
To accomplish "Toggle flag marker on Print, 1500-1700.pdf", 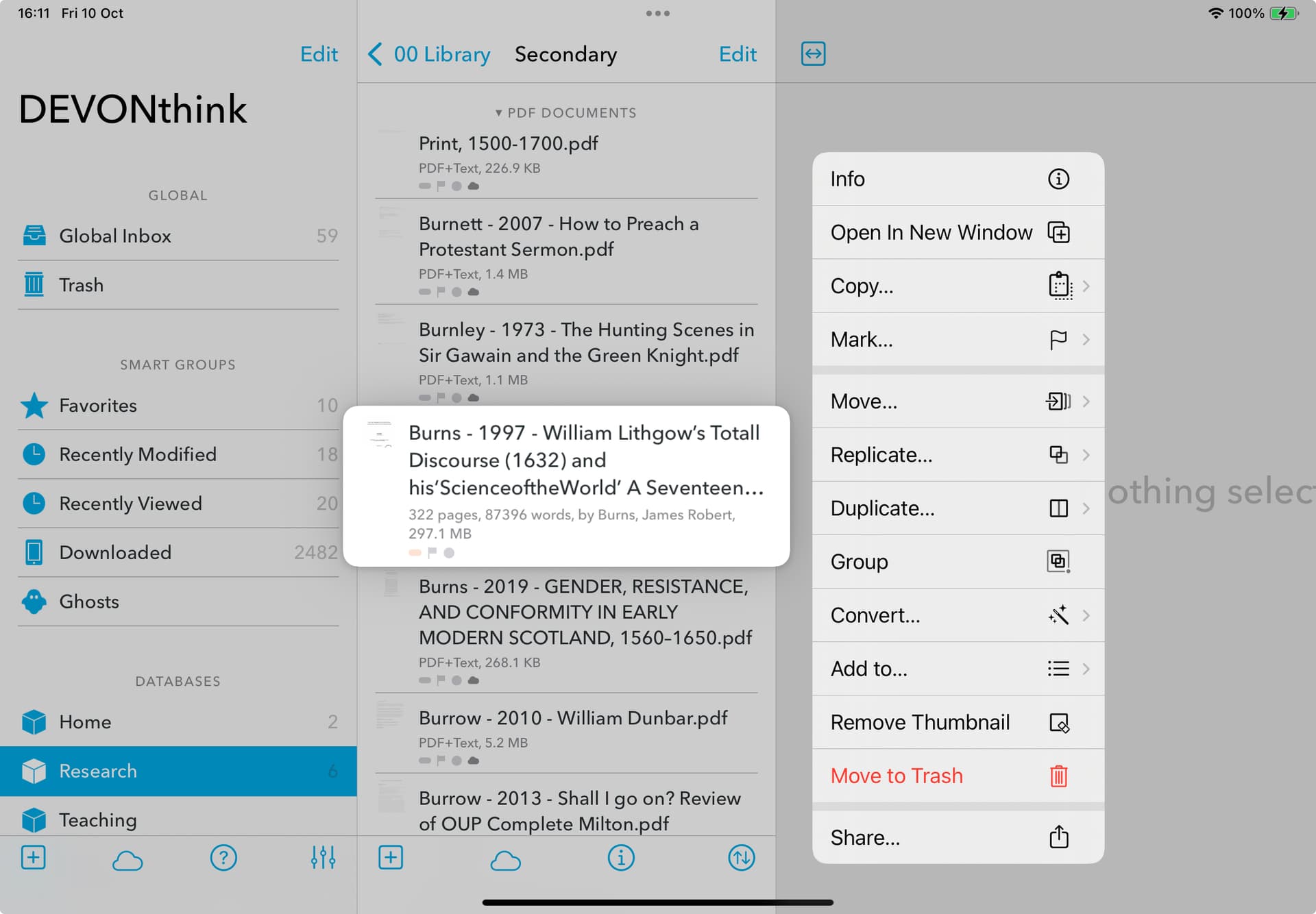I will [441, 186].
